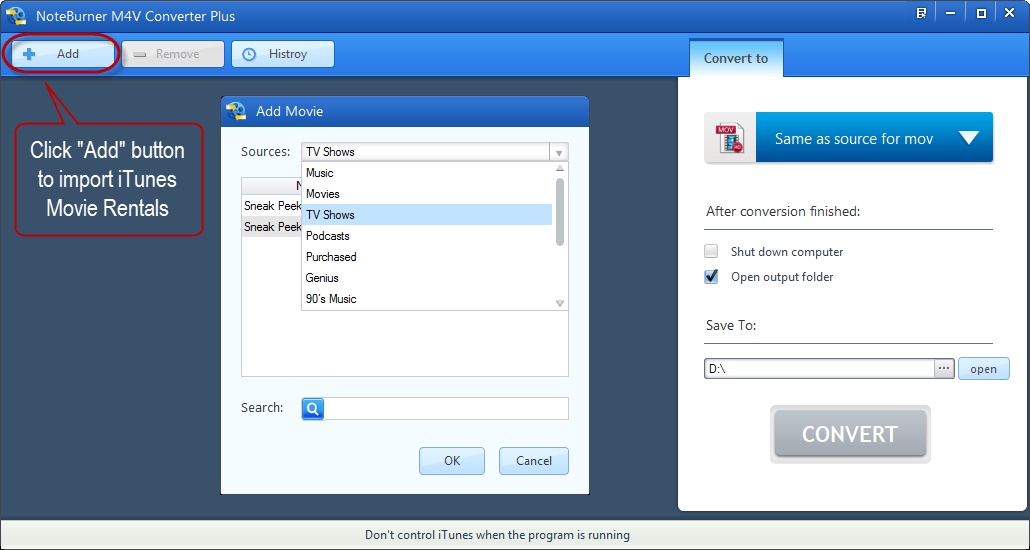The image size is (1030, 550).
Task: Click the MOV format icon
Action: coord(730,137)
